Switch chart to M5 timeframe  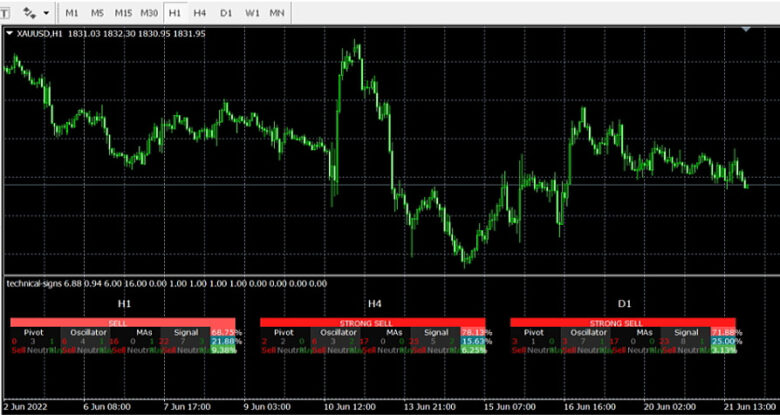click(x=98, y=13)
